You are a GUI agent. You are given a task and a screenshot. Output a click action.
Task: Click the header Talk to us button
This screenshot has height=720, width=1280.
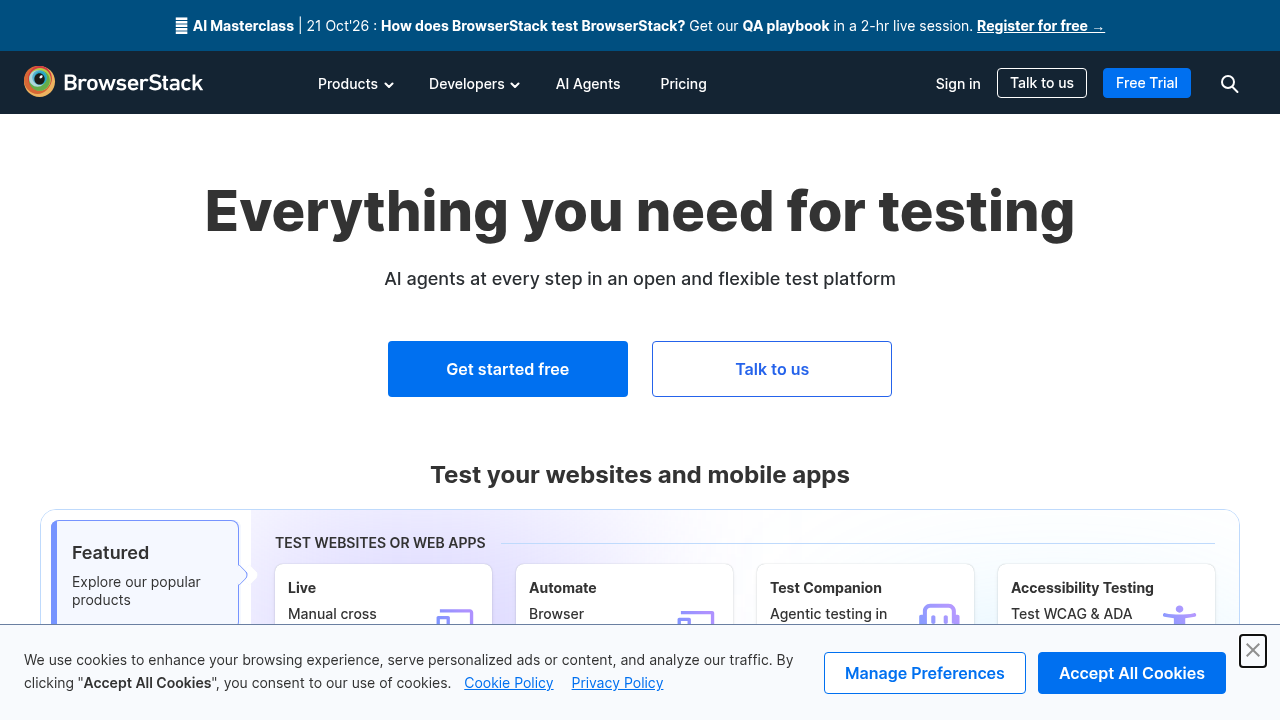[x=1042, y=83]
